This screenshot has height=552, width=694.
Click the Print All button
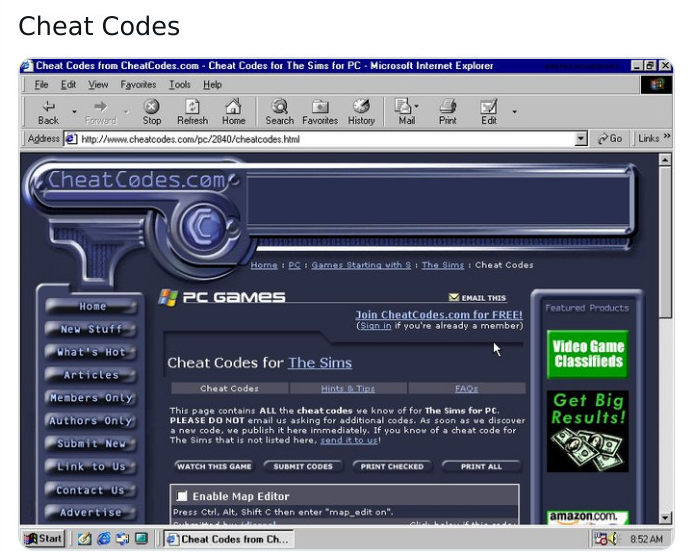(x=482, y=467)
